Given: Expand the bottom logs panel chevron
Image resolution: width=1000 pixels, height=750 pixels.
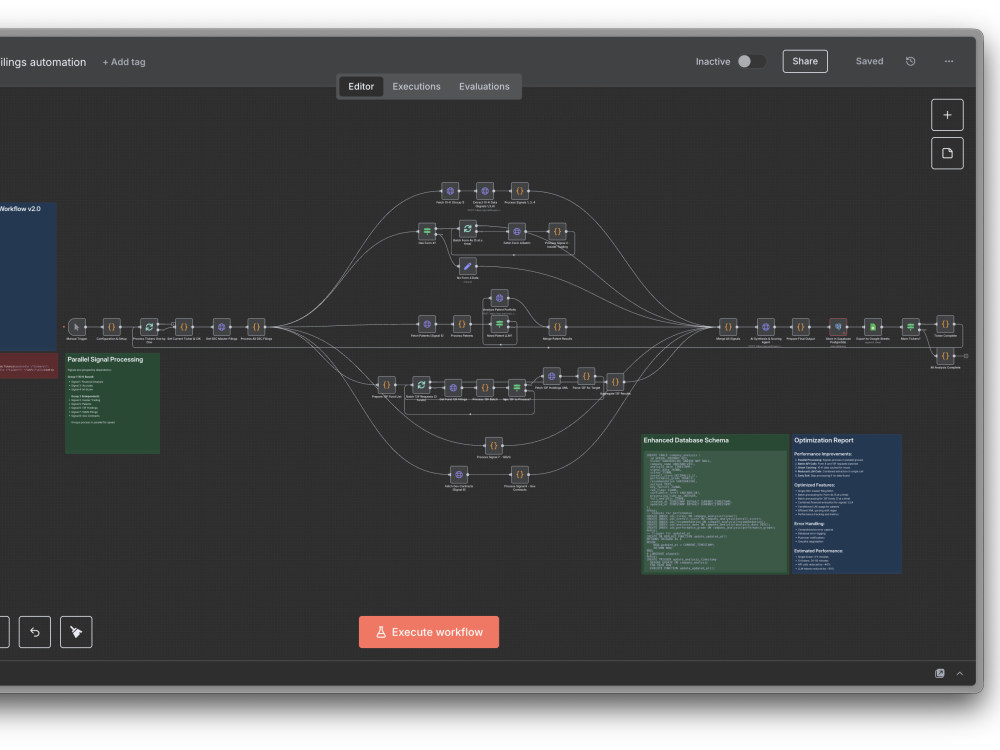Looking at the screenshot, I should tap(960, 673).
